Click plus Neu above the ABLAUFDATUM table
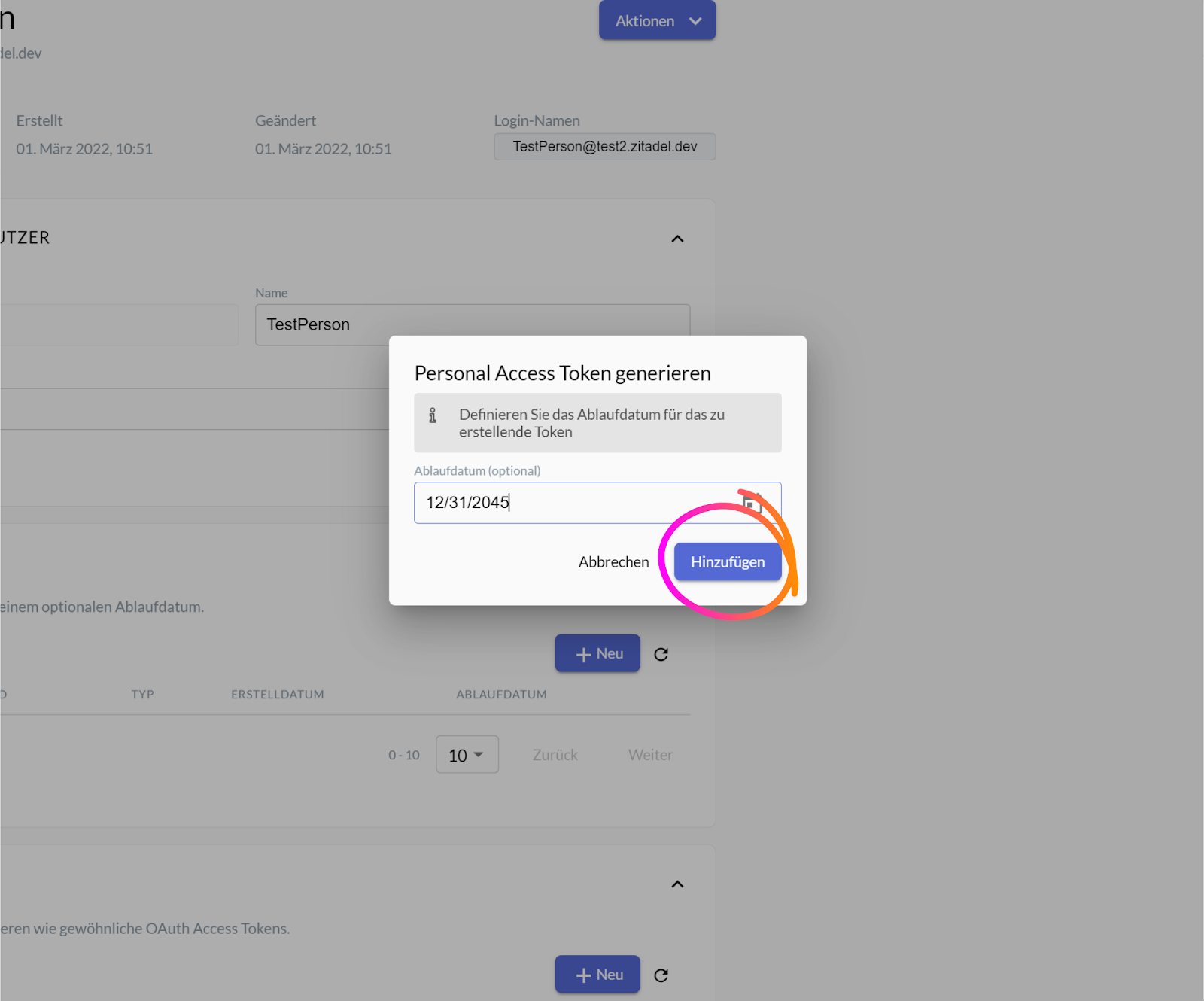Screen dimensions: 1204x1001 [597, 653]
